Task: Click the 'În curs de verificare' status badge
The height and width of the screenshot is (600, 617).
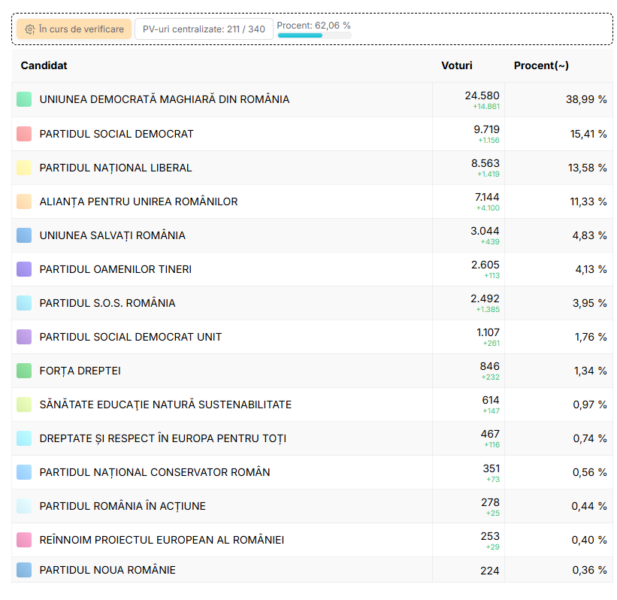Action: [73, 29]
